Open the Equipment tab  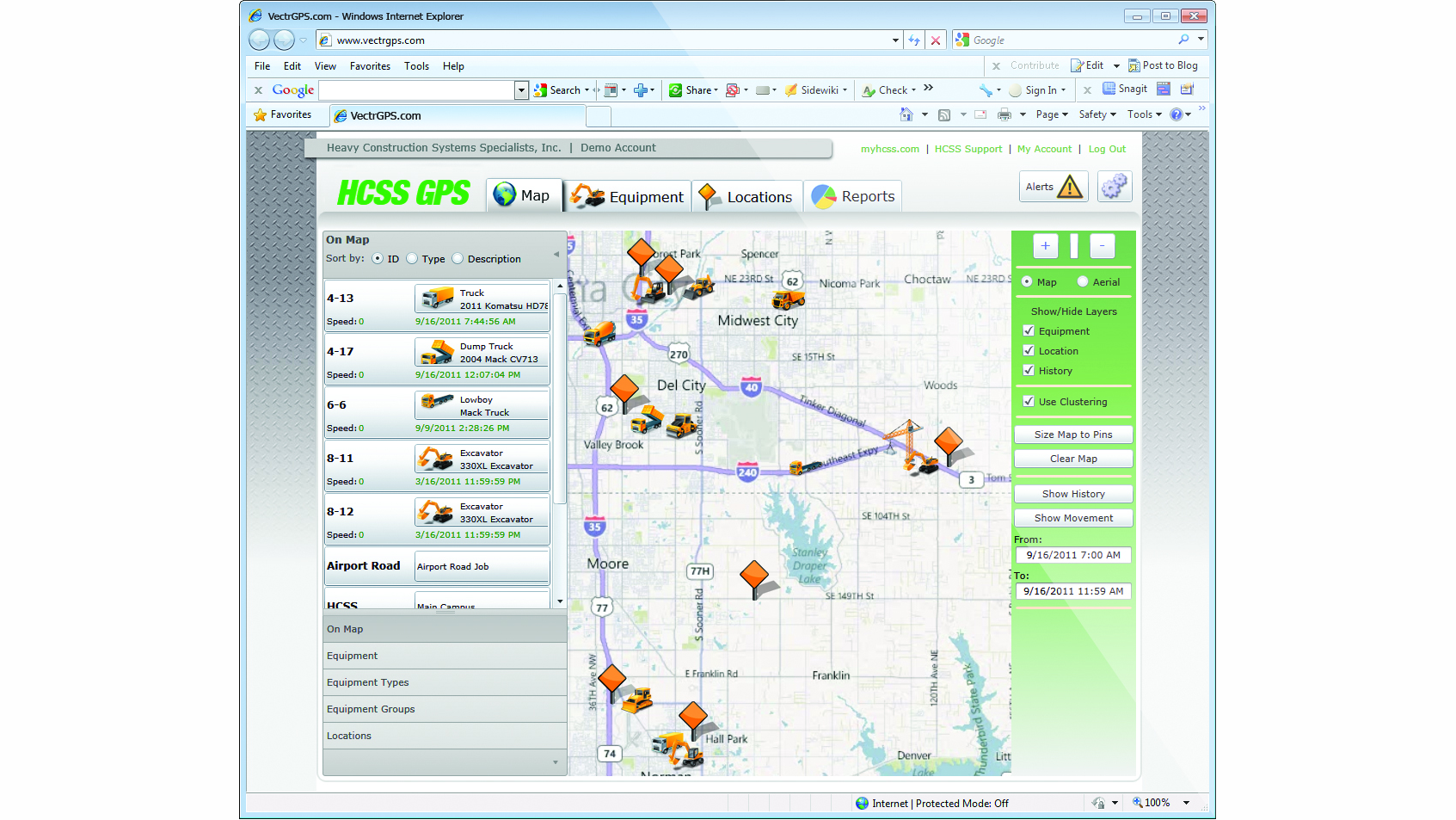[627, 196]
